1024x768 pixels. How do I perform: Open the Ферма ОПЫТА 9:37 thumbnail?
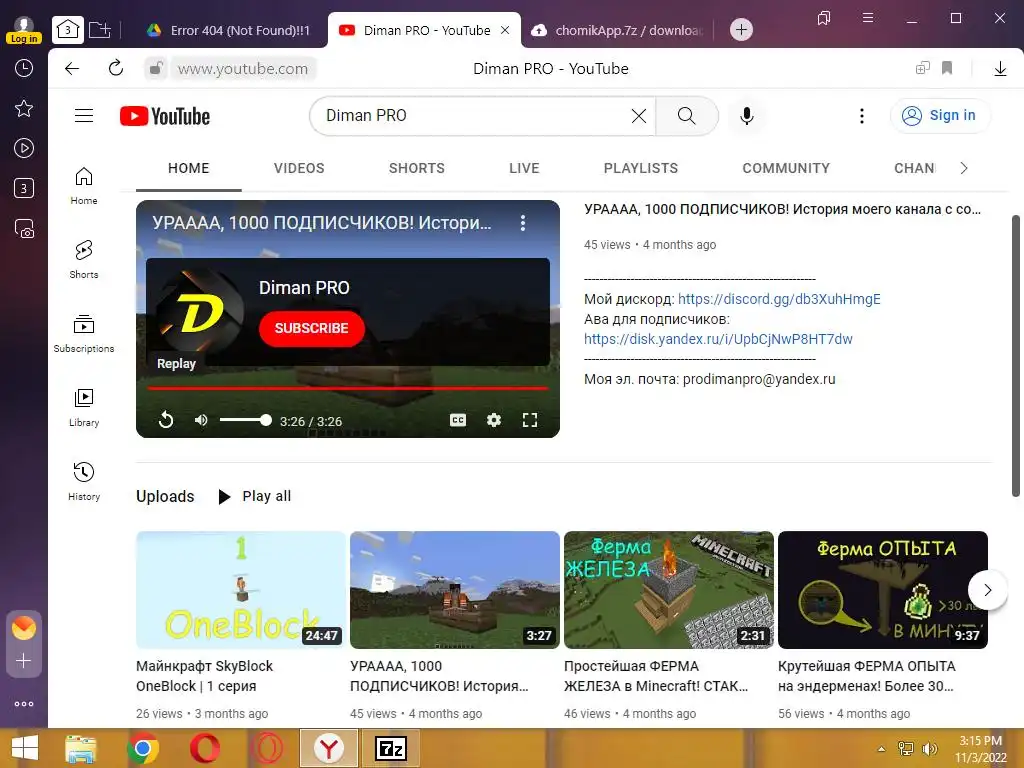point(882,590)
